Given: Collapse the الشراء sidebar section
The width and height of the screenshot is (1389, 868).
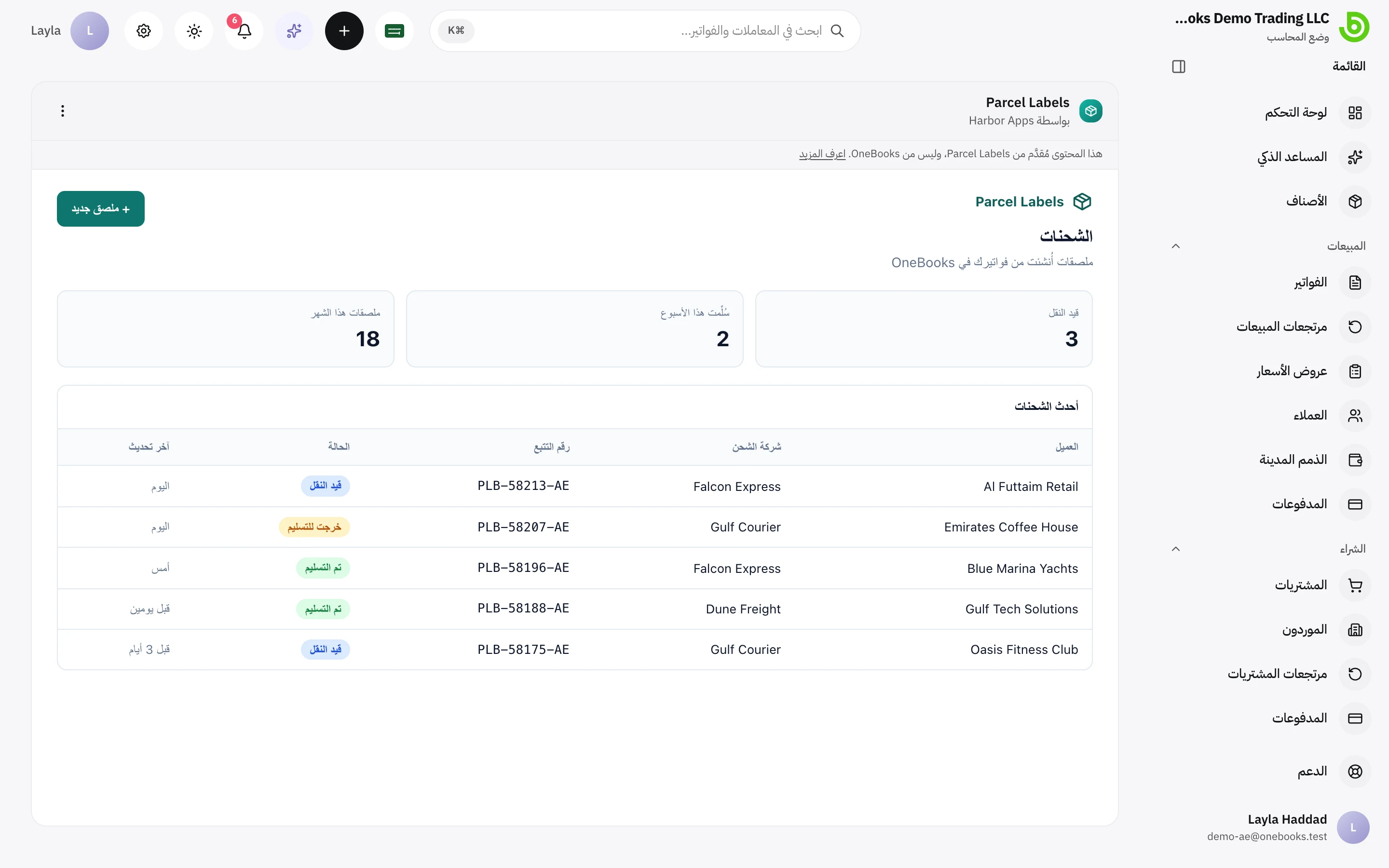Looking at the screenshot, I should click(1175, 549).
